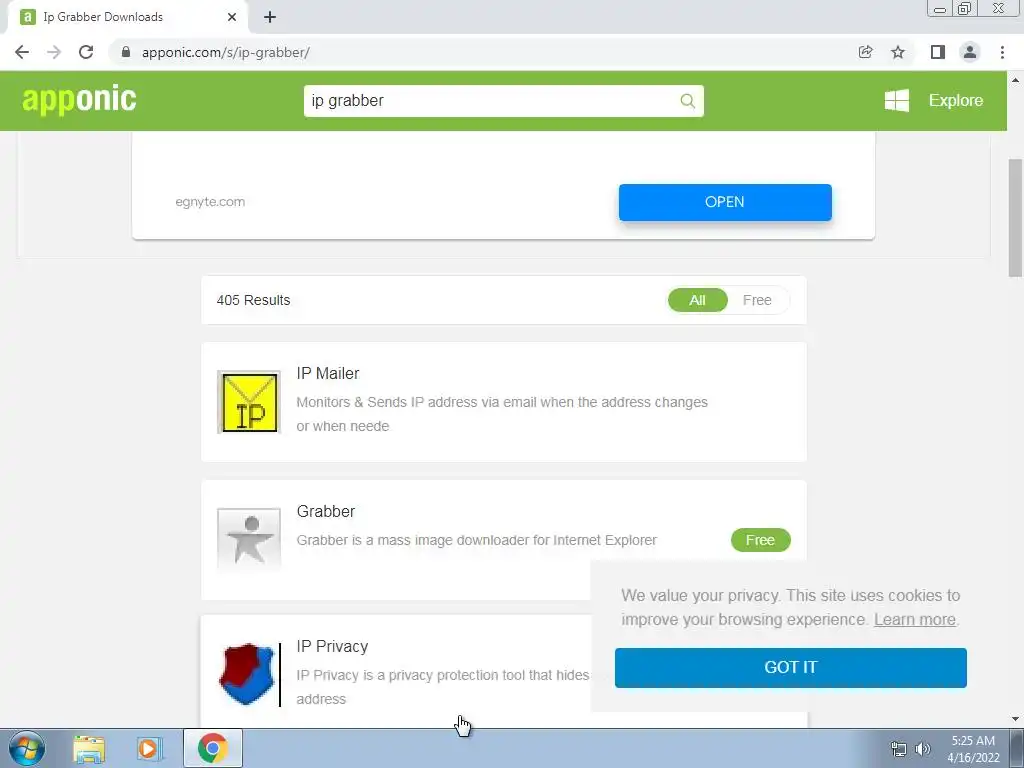This screenshot has width=1024, height=768.
Task: Open the Windows Start menu
Action: (x=27, y=748)
